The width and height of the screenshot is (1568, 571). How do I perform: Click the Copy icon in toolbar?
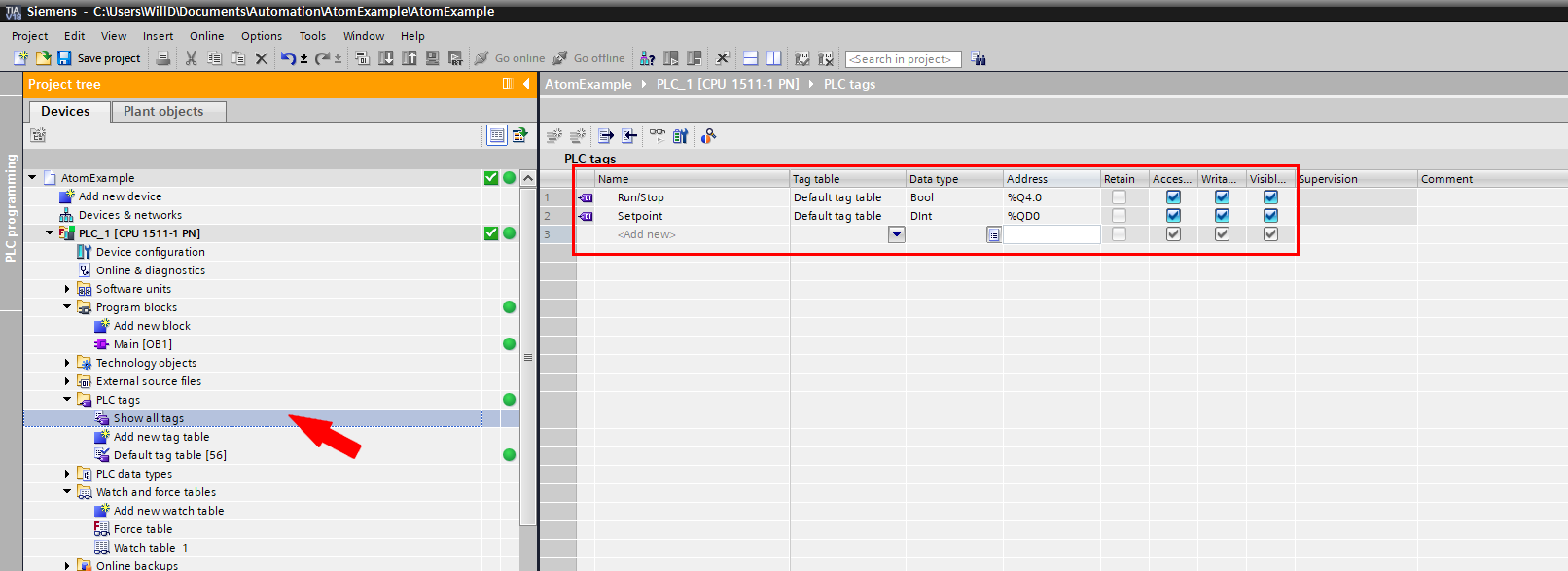pos(214,58)
